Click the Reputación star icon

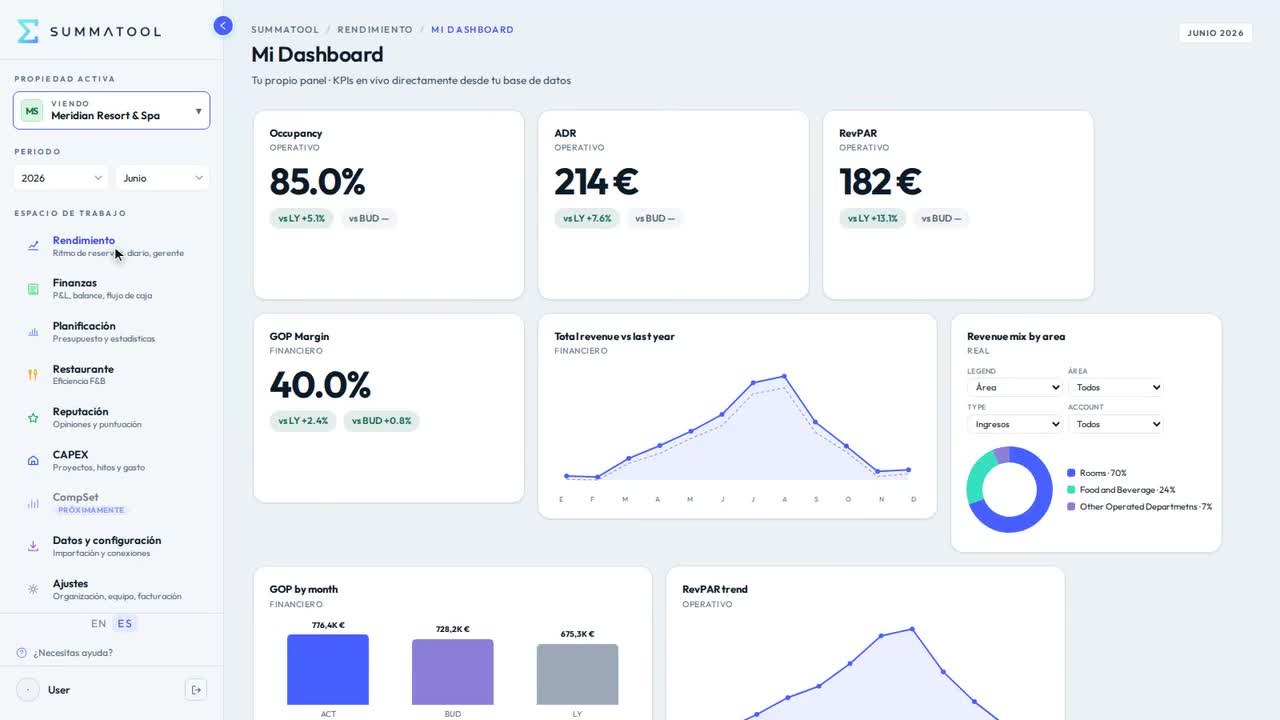[33, 418]
